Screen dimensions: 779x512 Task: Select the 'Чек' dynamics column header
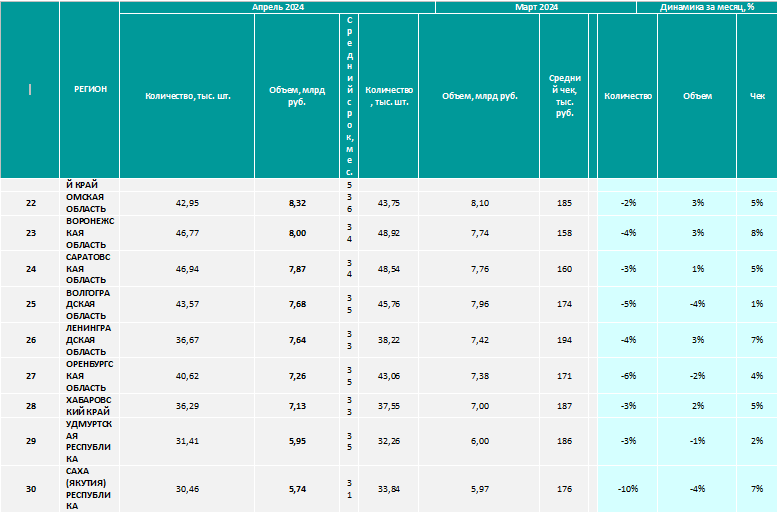point(757,96)
